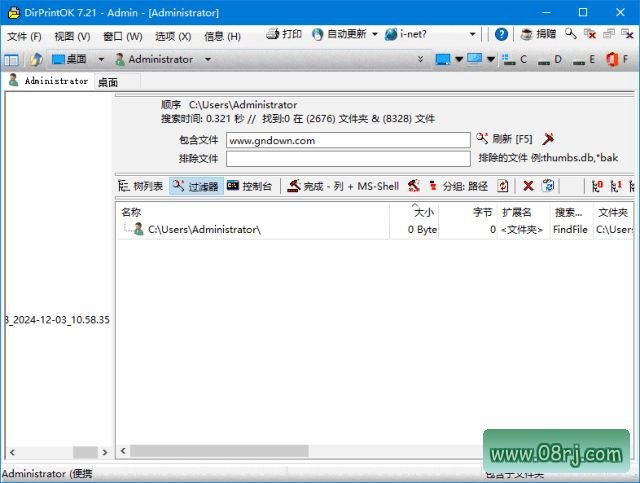Click the left pane scroll-left arrow

coord(12,452)
